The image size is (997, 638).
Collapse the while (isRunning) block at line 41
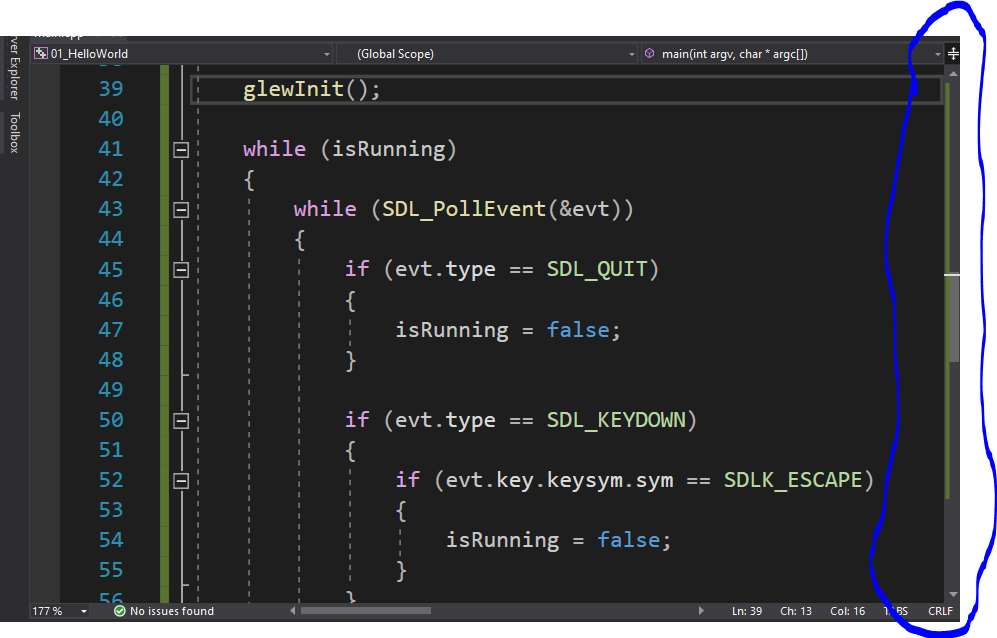coord(181,149)
